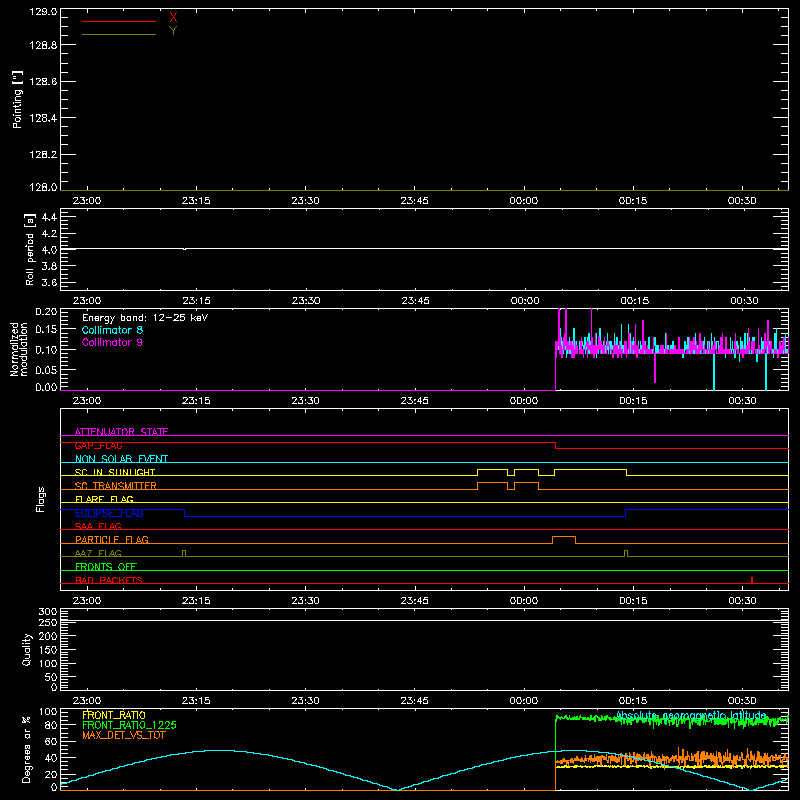
Task: Click the GAP_FLAG label
Action: [98, 445]
